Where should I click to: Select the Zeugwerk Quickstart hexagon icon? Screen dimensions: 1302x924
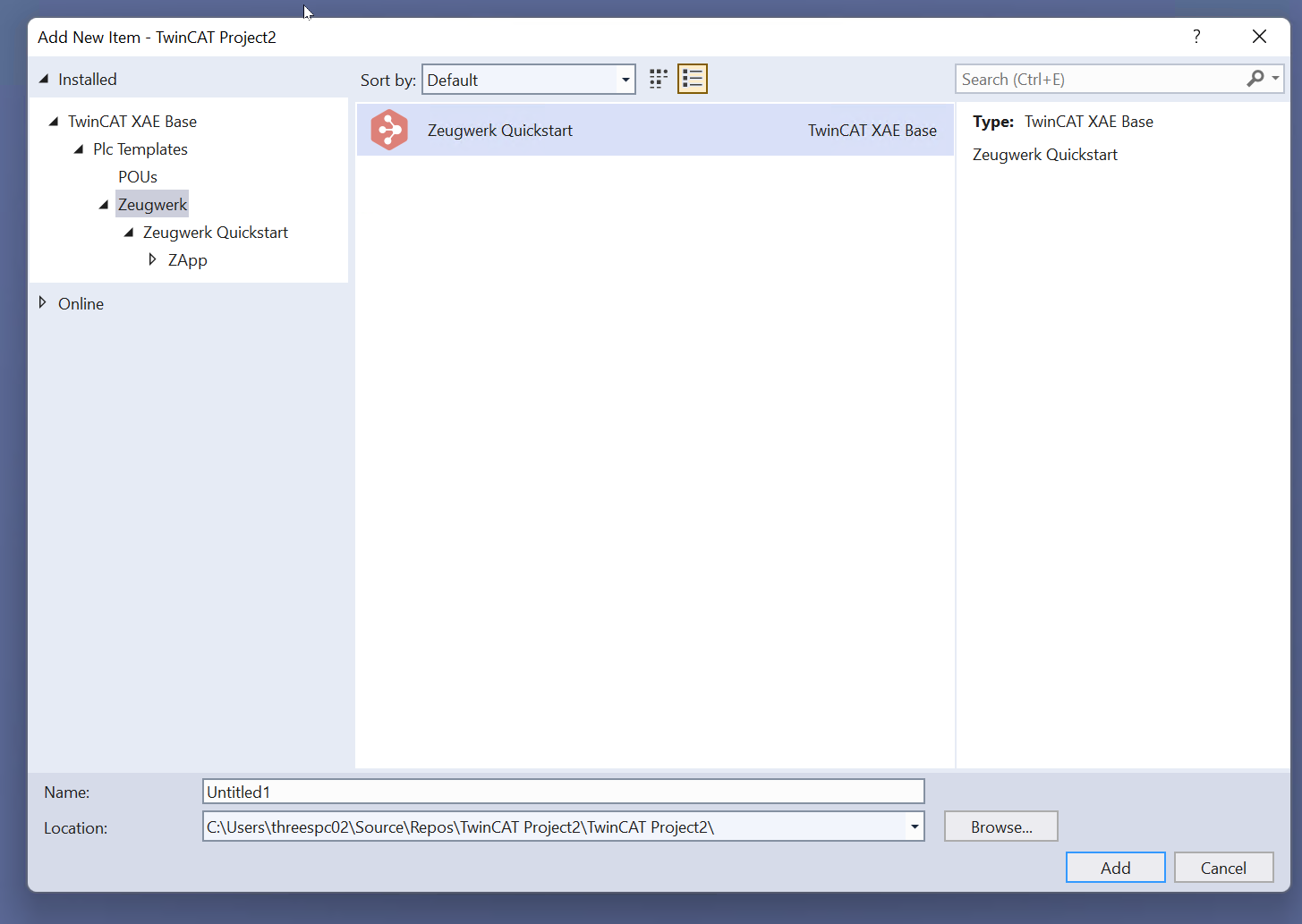(389, 130)
